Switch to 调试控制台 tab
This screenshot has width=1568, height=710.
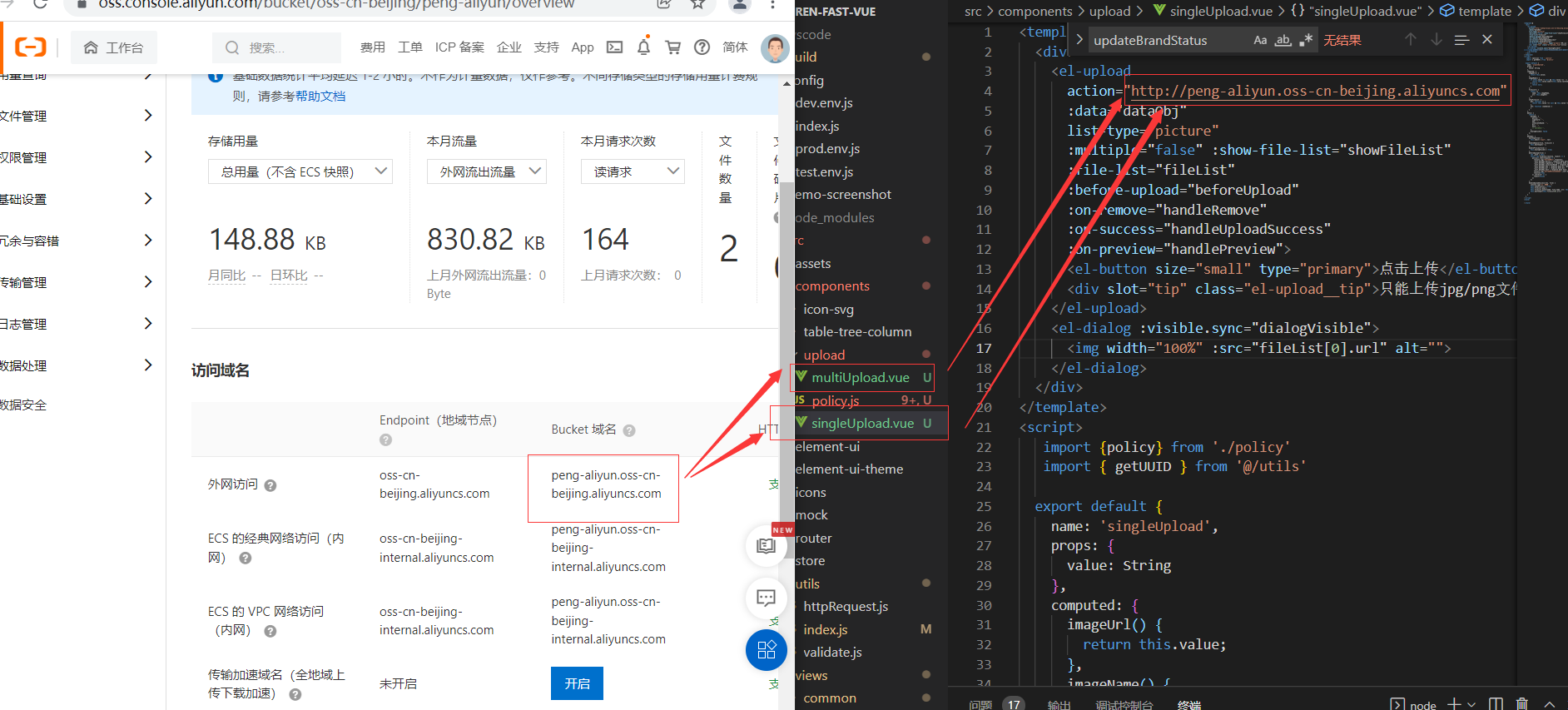coord(1124,704)
